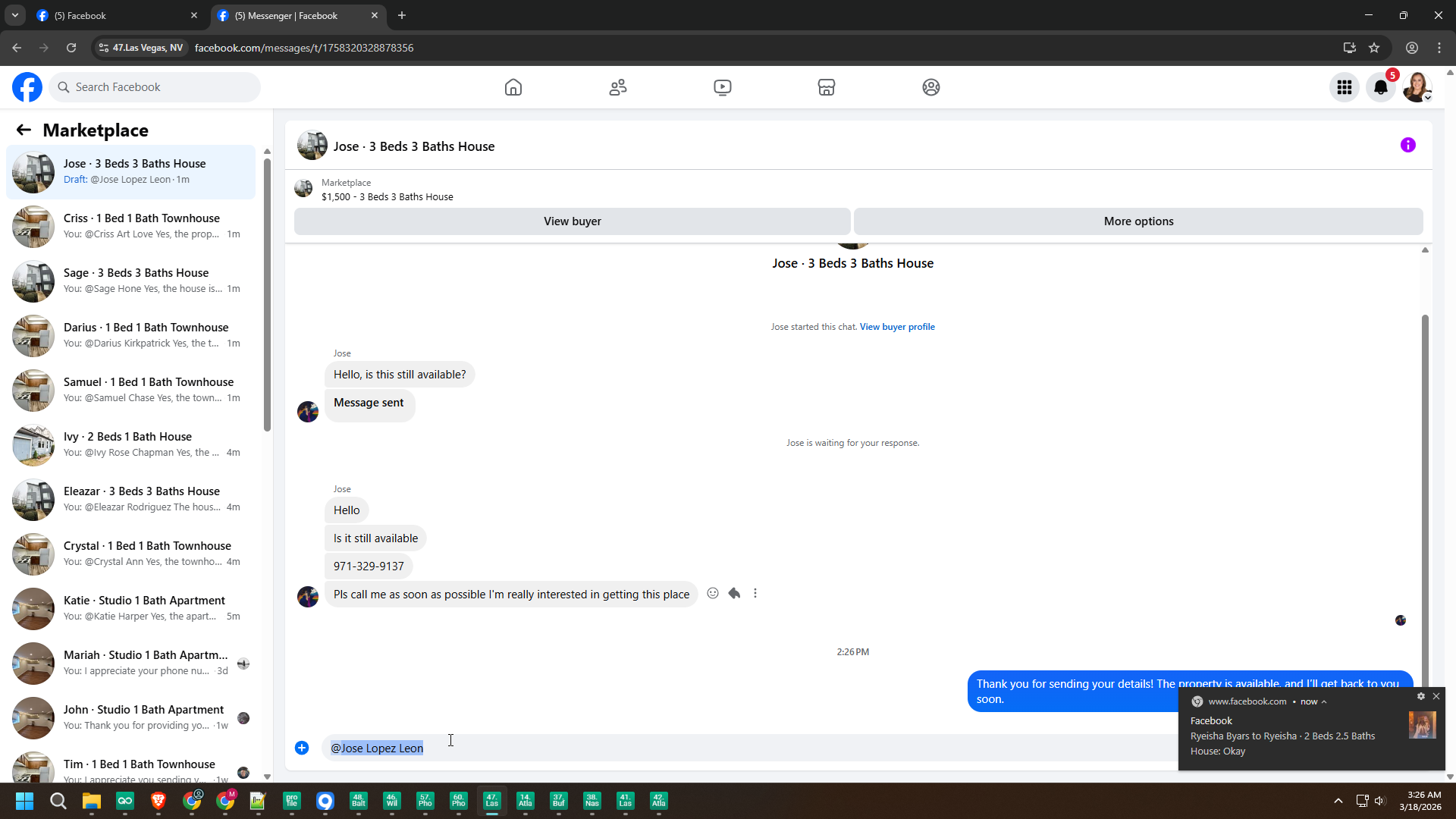Open View buyer profile link
Image resolution: width=1456 pixels, height=819 pixels.
point(897,327)
